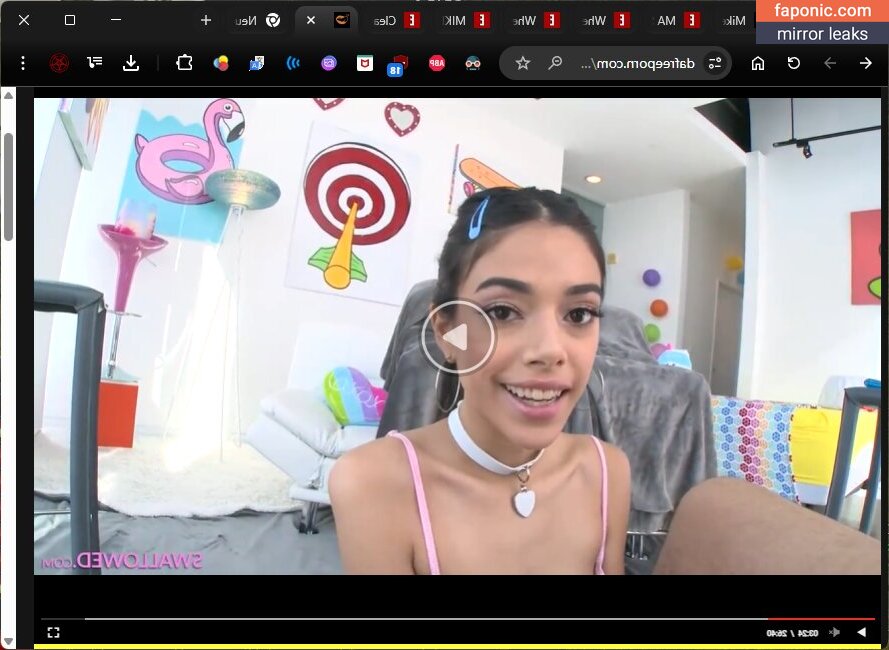Open the browser three-dot menu
Image resolution: width=889 pixels, height=650 pixels.
click(x=23, y=63)
